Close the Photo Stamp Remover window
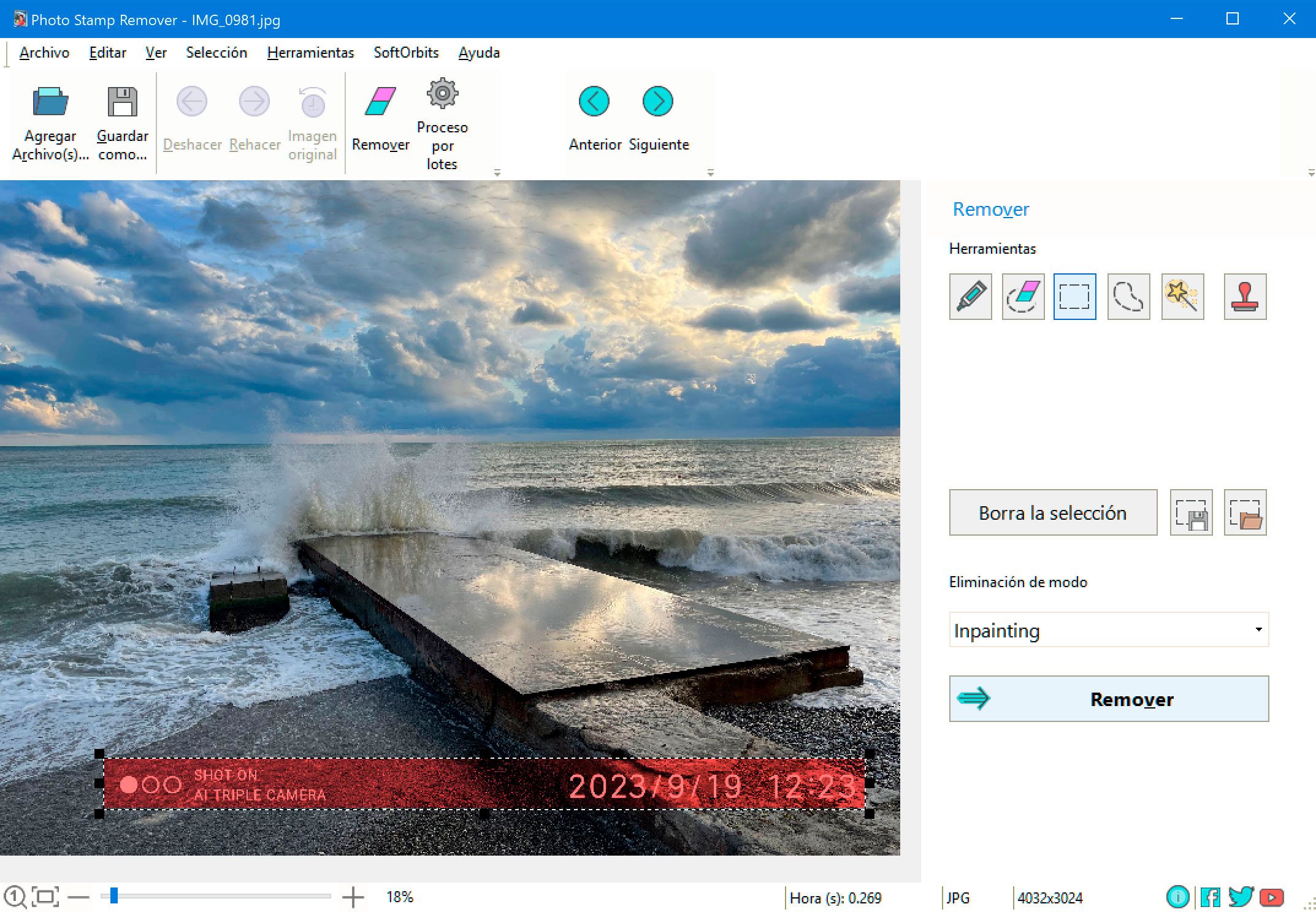1316x912 pixels. pos(1289,19)
